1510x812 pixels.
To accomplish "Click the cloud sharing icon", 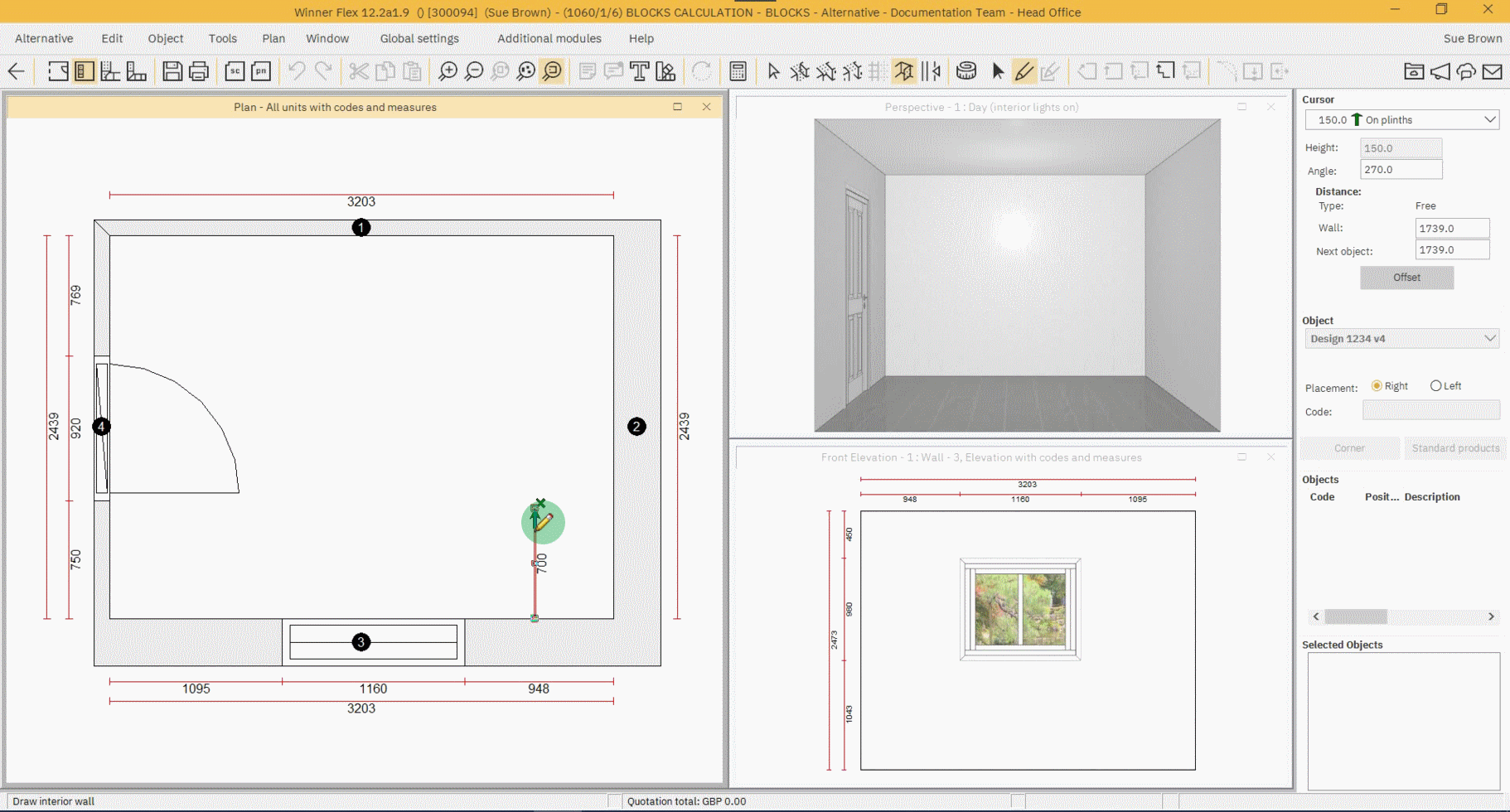I will 1465,71.
